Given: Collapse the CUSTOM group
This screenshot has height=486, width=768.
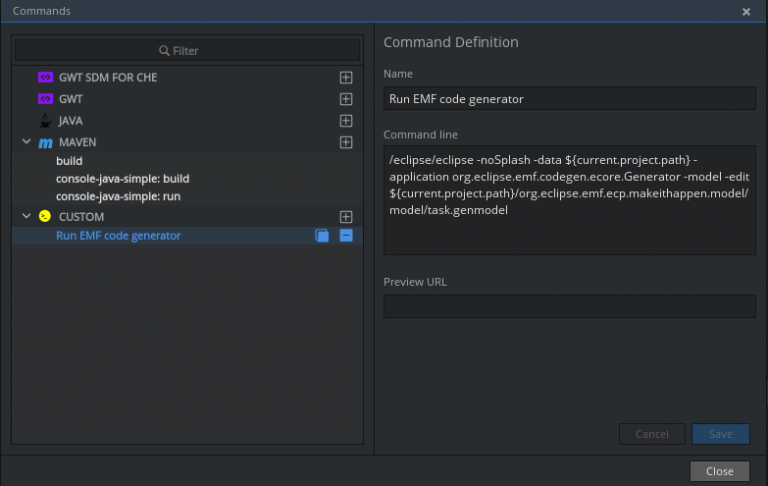Looking at the screenshot, I should pyautogui.click(x=27, y=216).
